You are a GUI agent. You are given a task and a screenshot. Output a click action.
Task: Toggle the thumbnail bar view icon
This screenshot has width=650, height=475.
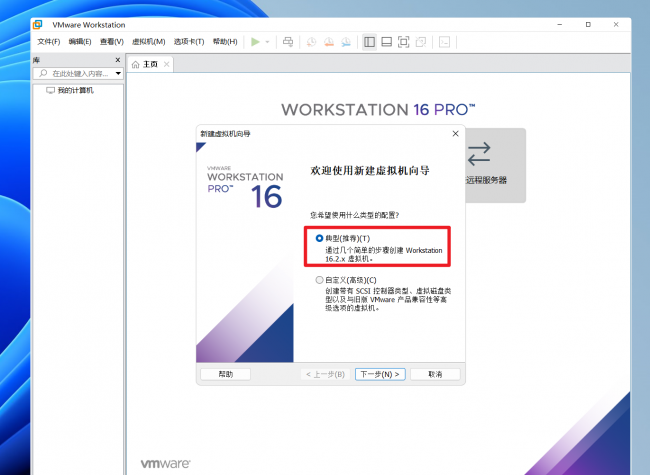pos(386,42)
